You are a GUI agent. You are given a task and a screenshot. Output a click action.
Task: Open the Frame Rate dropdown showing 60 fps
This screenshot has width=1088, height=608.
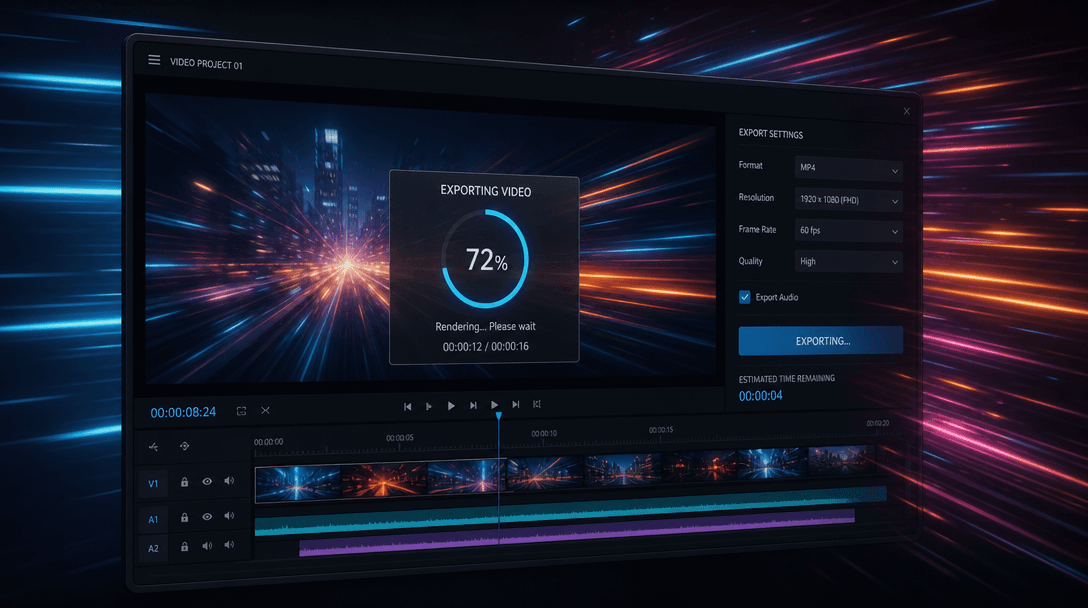click(848, 230)
